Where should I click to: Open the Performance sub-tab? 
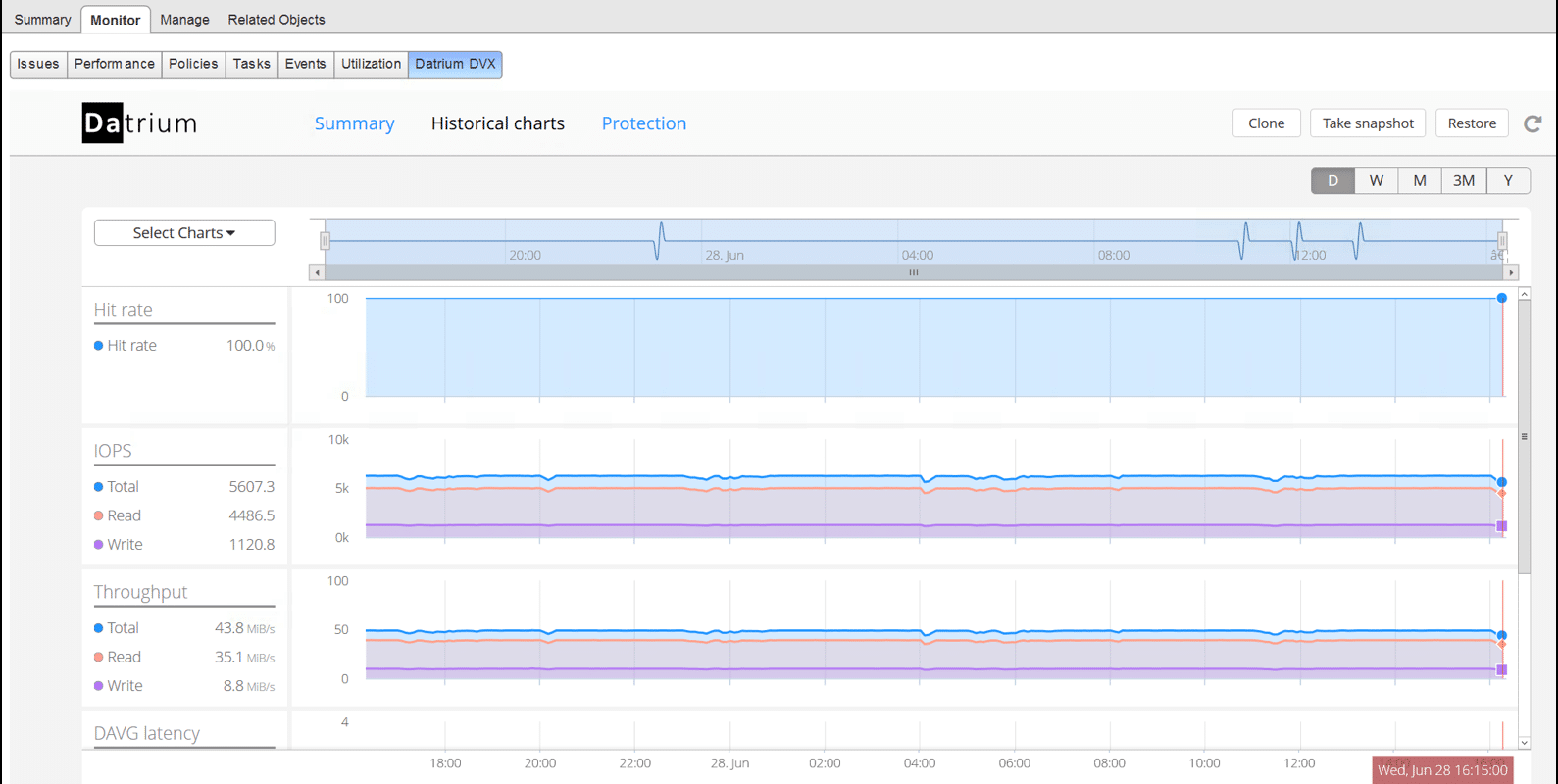pos(115,64)
